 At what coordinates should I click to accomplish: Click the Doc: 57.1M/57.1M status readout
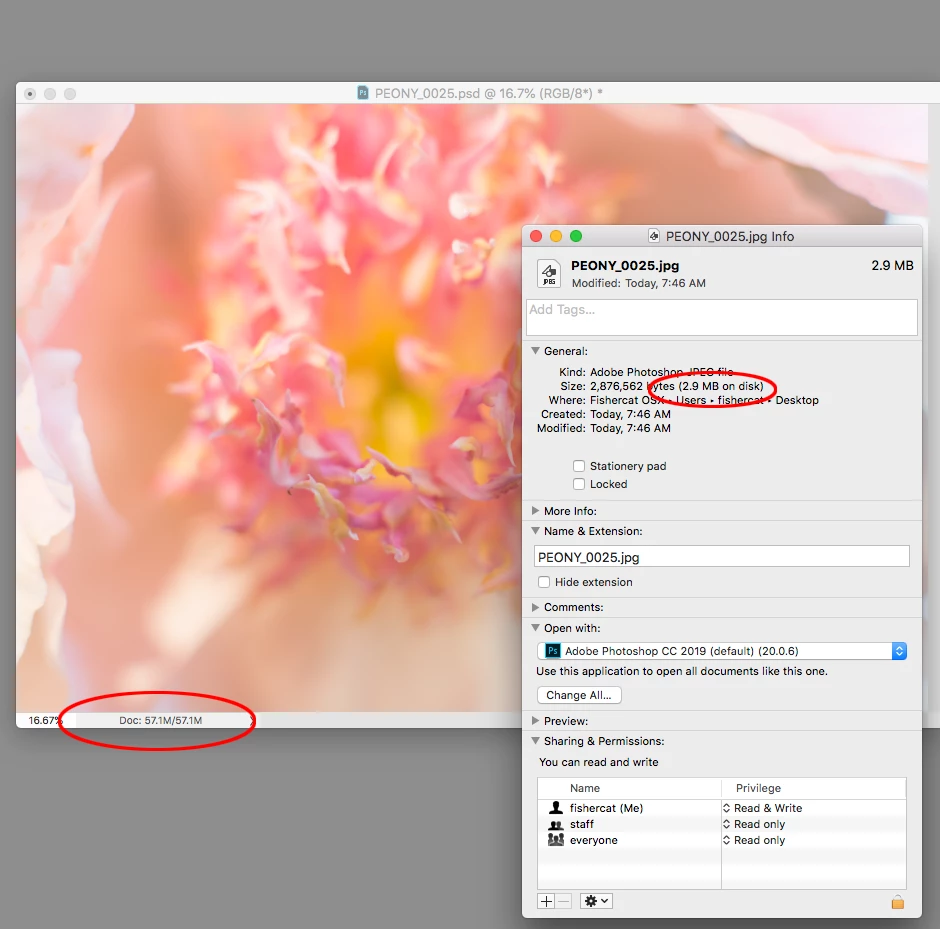[x=160, y=720]
